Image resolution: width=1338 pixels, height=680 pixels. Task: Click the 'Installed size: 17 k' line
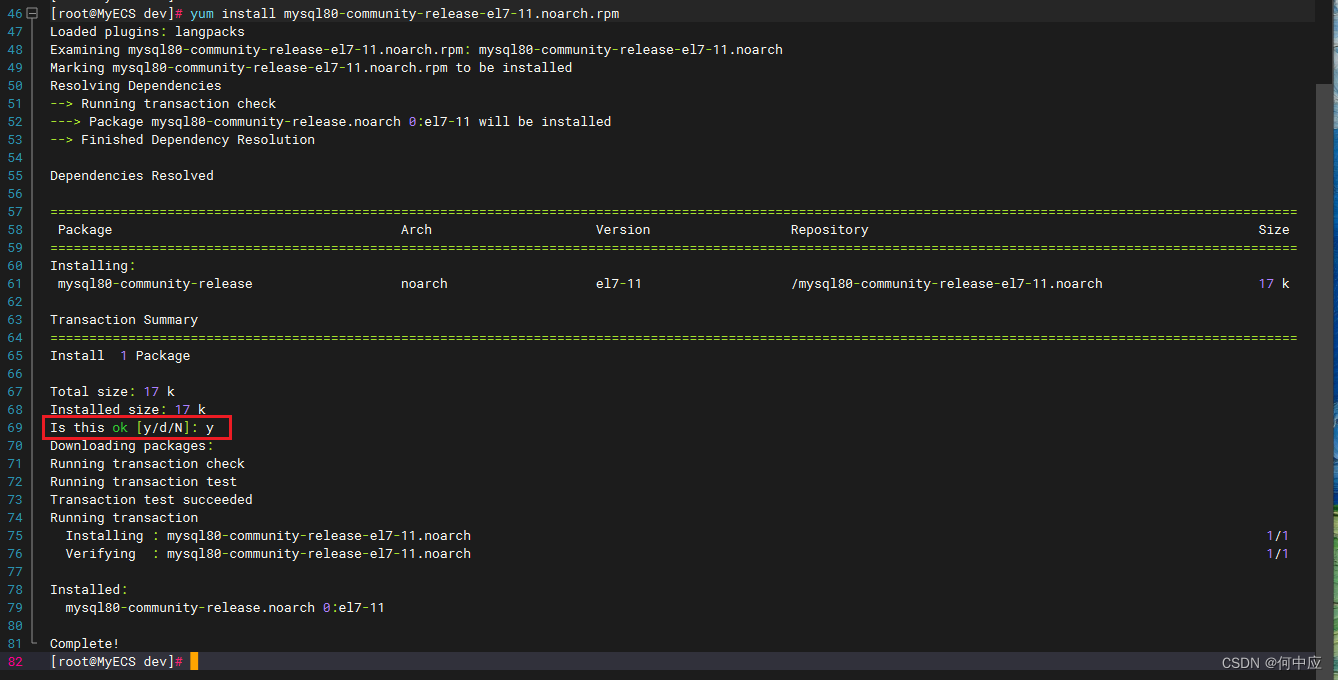[128, 410]
